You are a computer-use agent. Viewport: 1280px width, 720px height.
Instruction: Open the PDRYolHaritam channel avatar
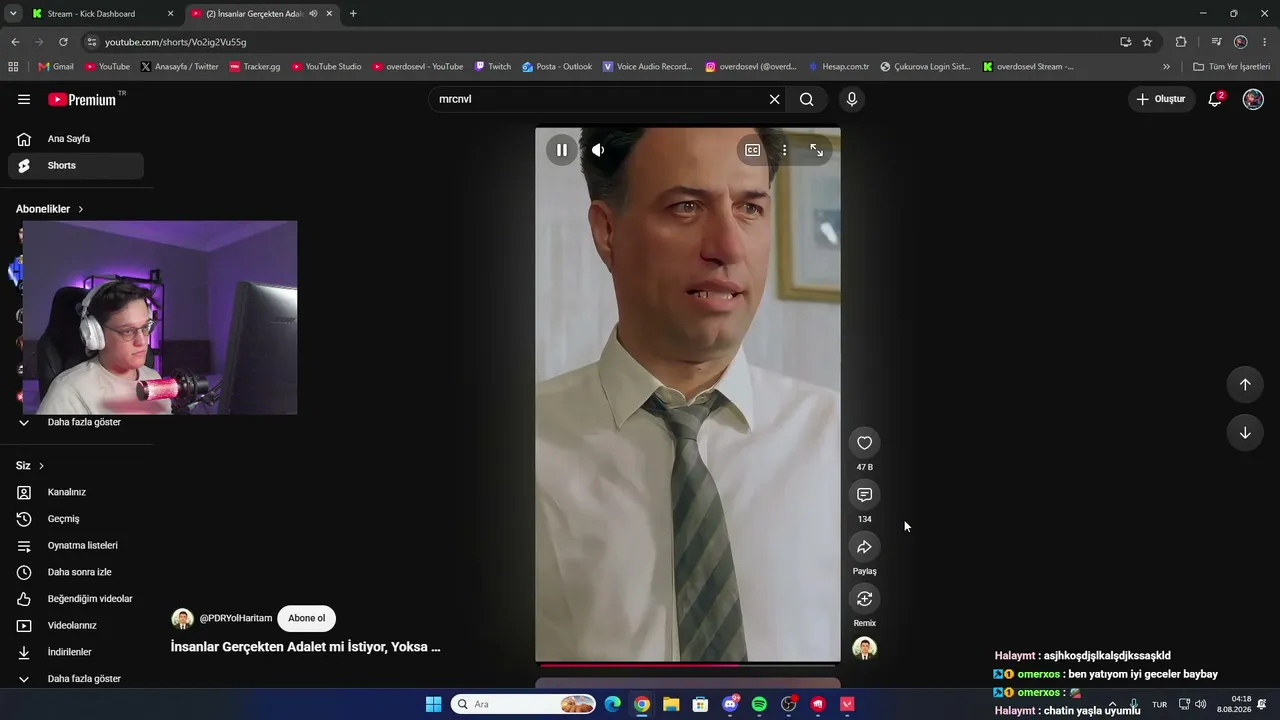[x=182, y=618]
